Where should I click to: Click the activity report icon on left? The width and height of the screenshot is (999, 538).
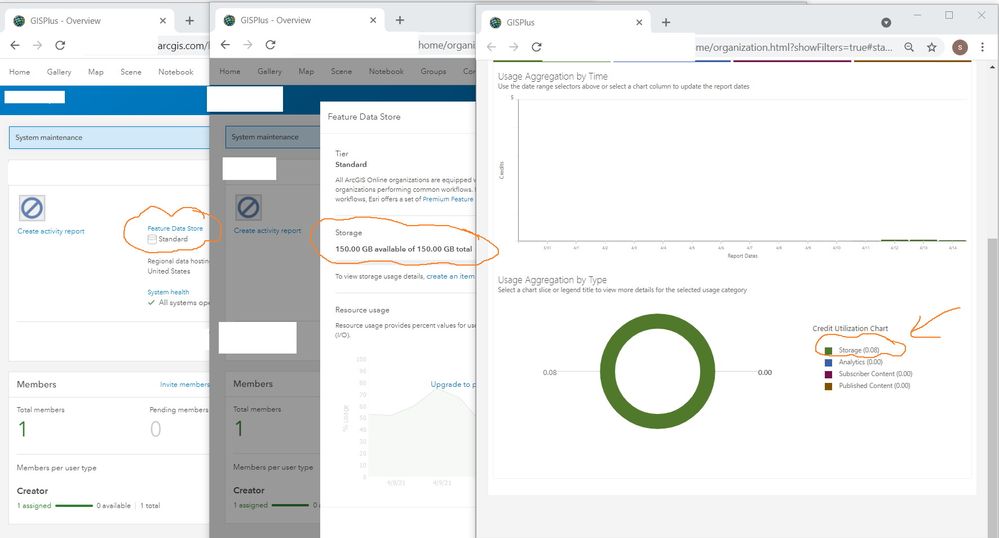32,208
